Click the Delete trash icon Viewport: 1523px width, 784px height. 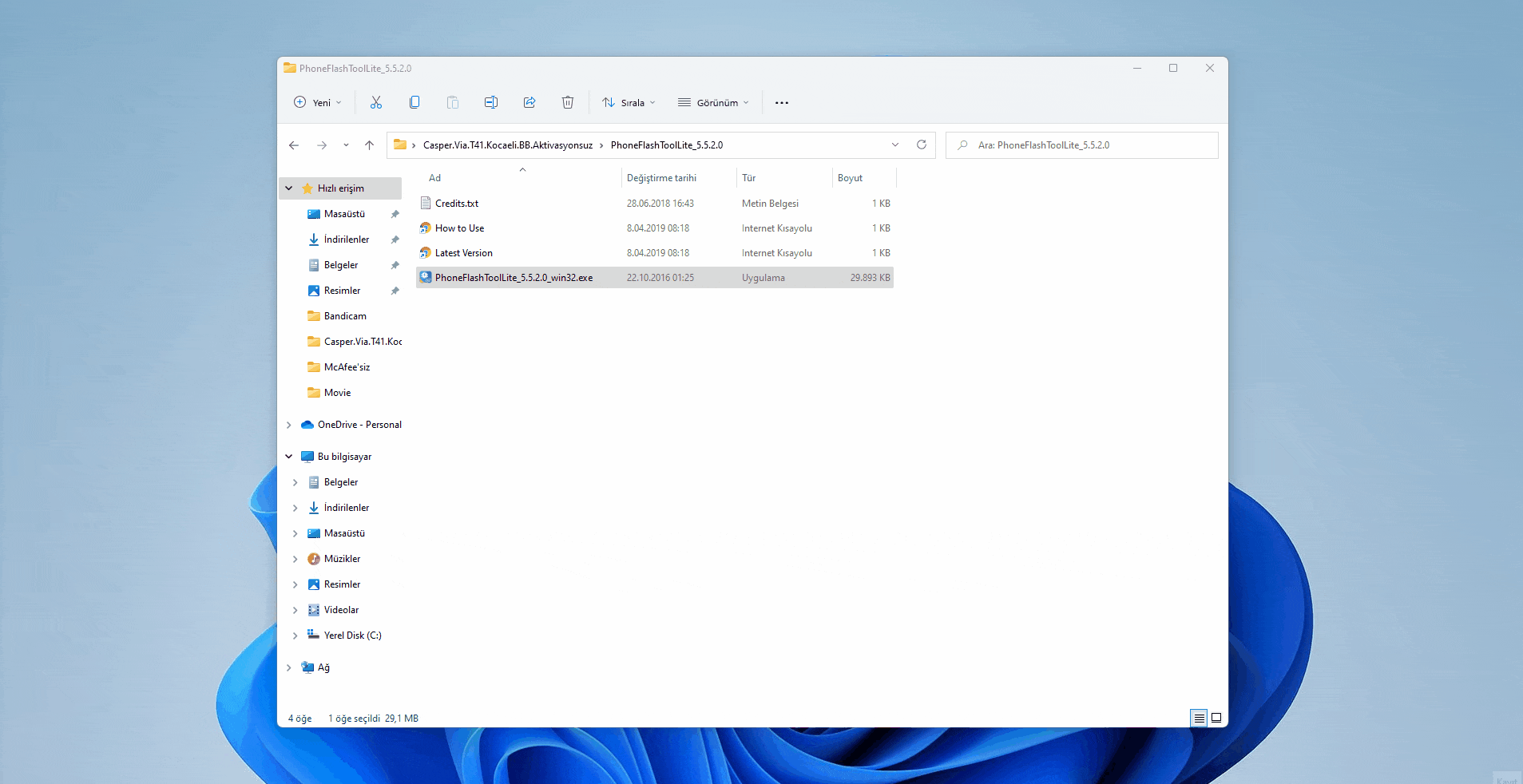coord(568,102)
